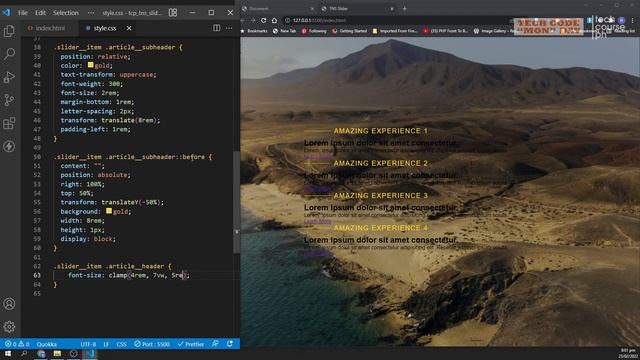Image resolution: width=640 pixels, height=360 pixels.
Task: Open a new browser tab
Action: click(x=404, y=8)
